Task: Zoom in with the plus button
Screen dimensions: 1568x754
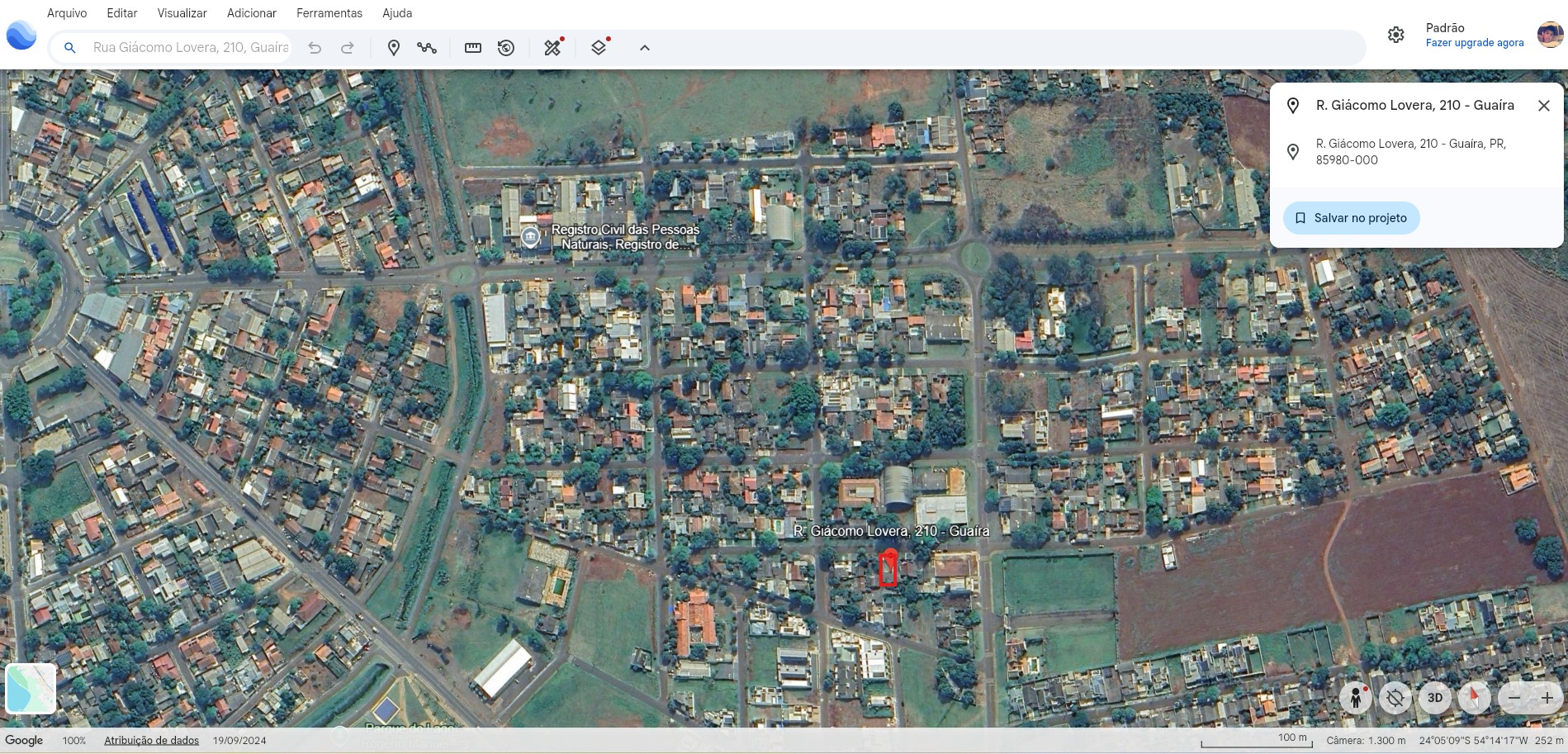Action: 1547,698
